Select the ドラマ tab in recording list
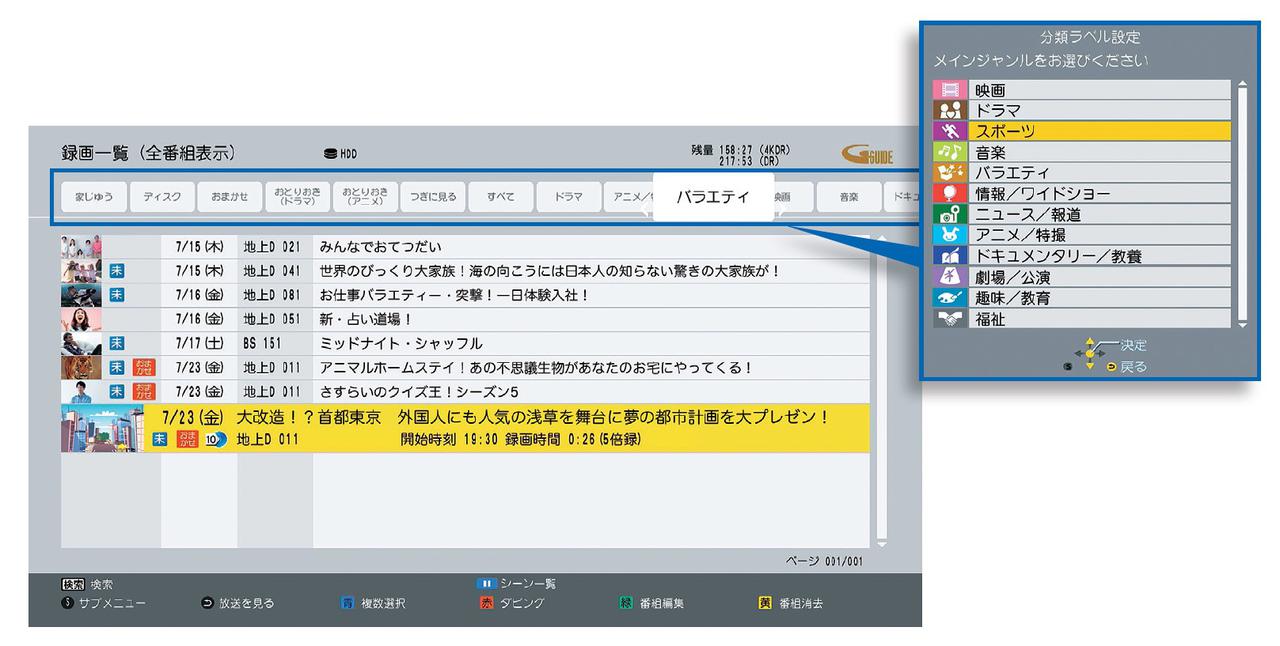This screenshot has width=1280, height=646. [568, 198]
